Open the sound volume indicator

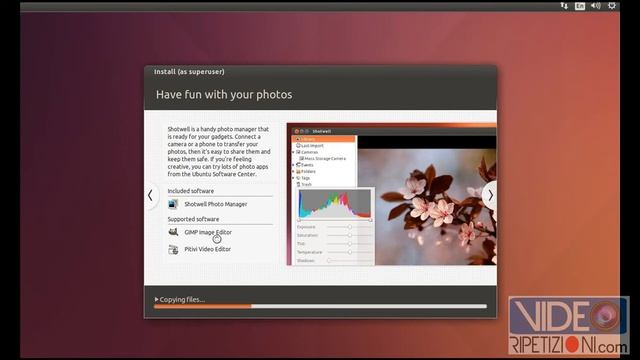click(596, 6)
